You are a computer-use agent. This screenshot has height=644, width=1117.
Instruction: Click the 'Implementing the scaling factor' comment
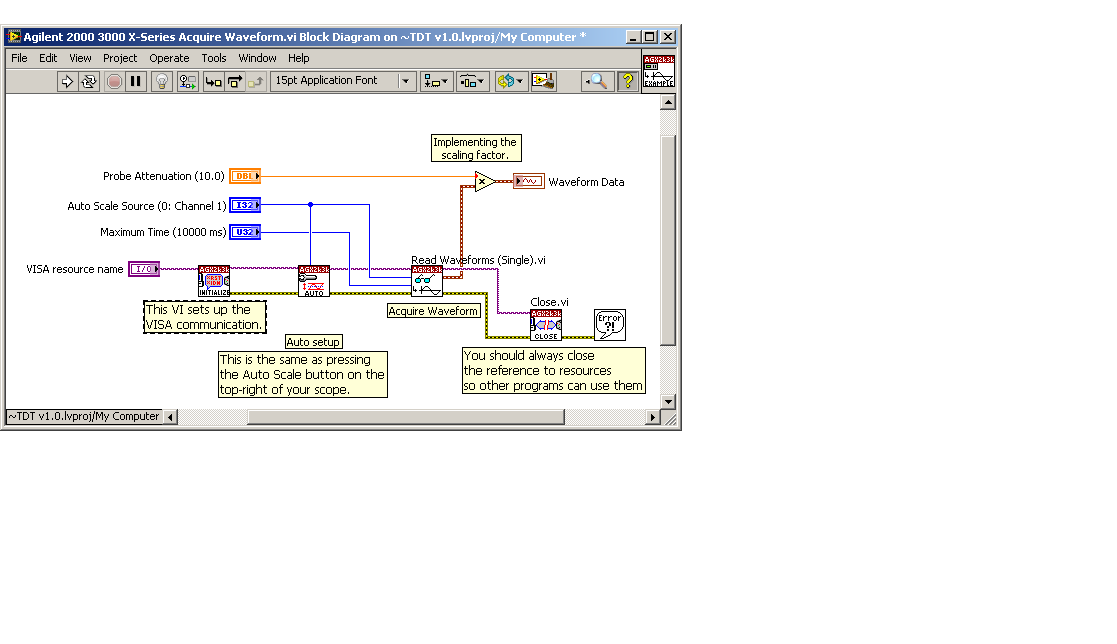(476, 148)
